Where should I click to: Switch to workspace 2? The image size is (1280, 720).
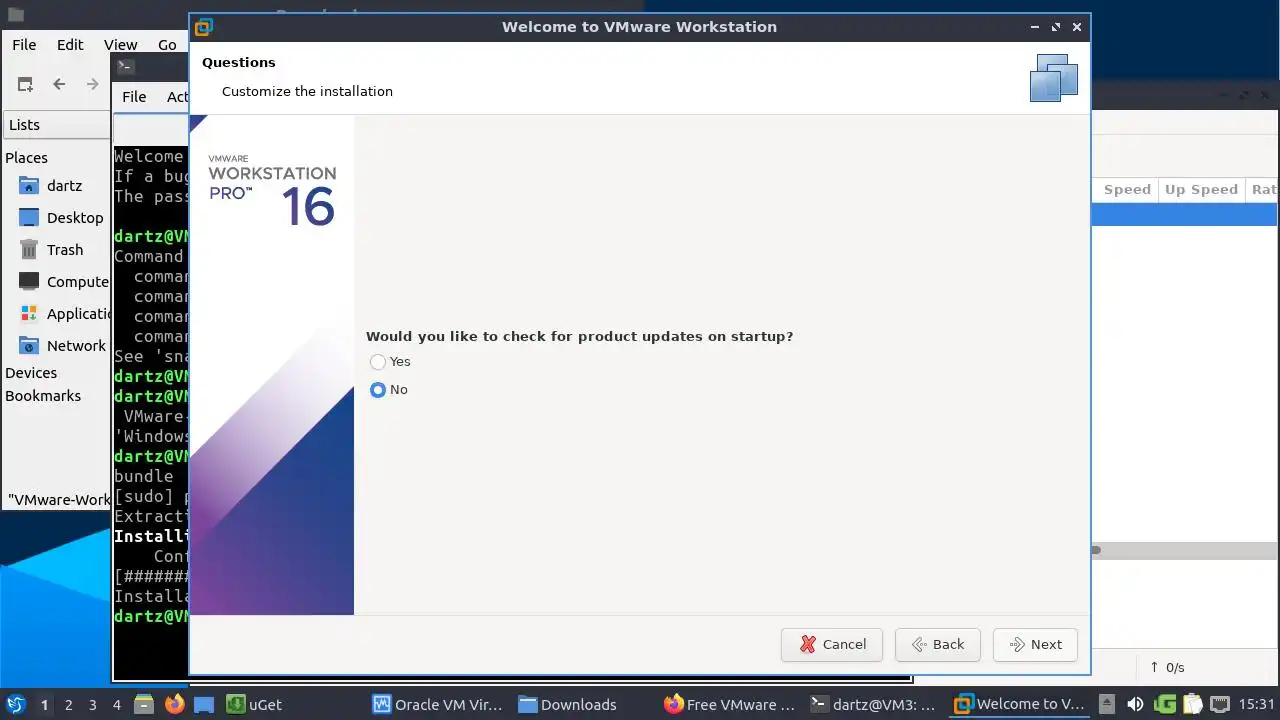point(68,705)
